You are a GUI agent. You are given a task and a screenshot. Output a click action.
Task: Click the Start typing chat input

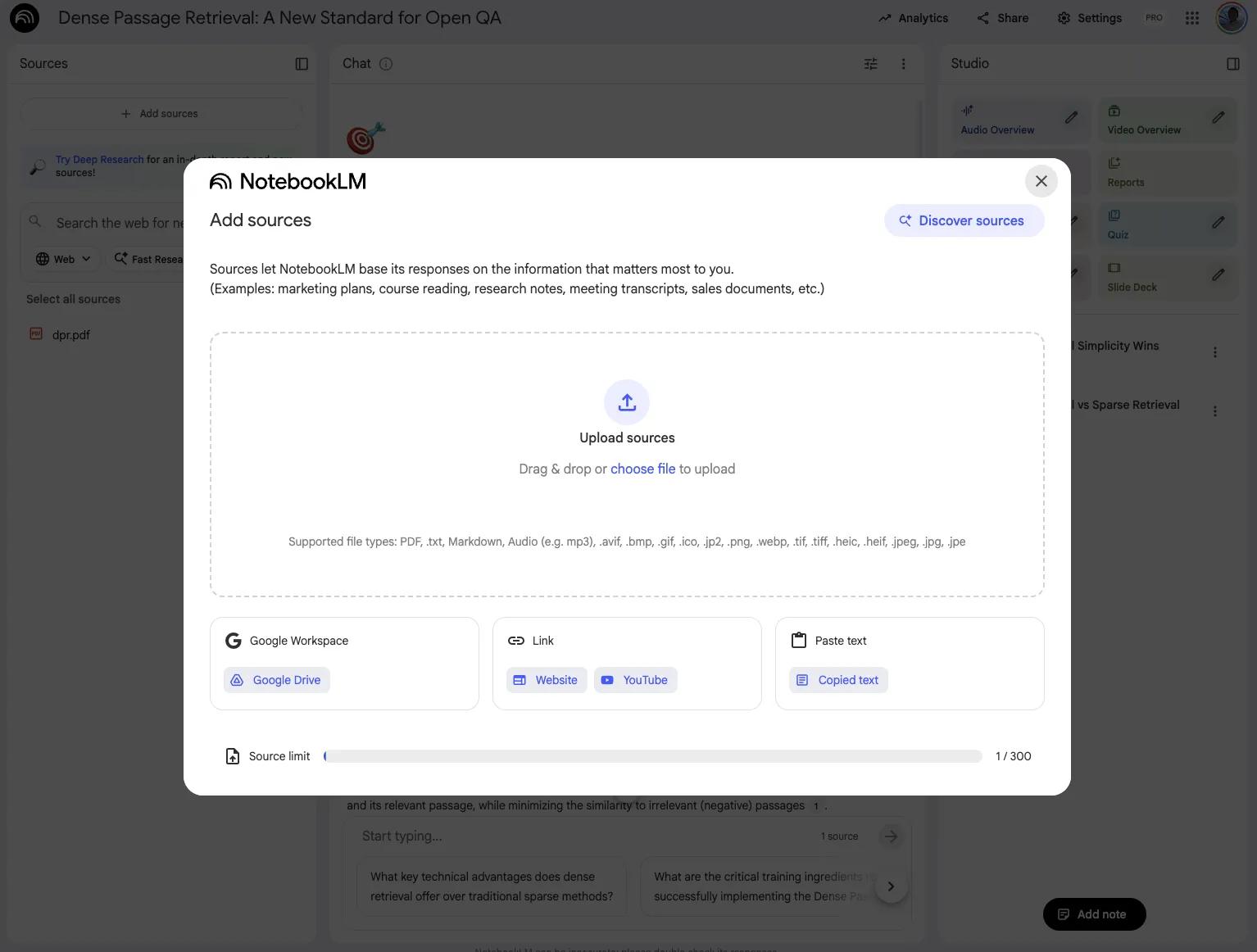574,836
